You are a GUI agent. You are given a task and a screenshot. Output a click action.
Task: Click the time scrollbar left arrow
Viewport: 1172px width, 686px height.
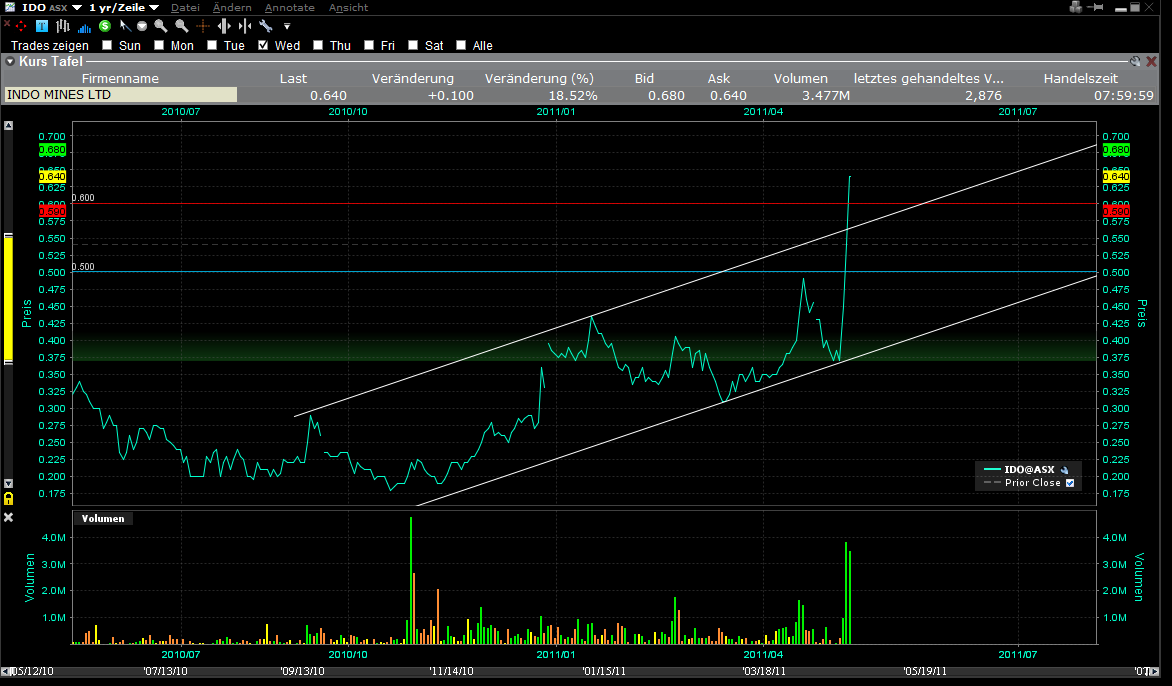[x=4, y=671]
